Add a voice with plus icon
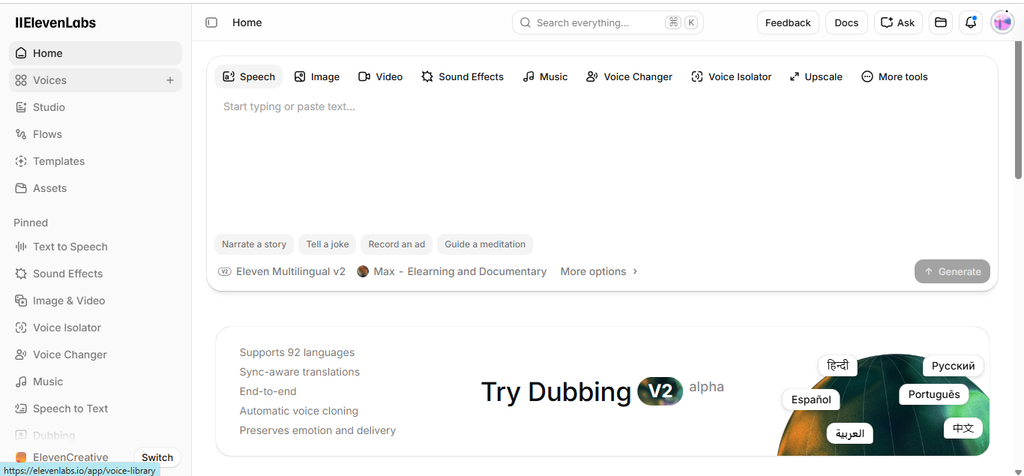This screenshot has height=476, width=1024. click(170, 80)
